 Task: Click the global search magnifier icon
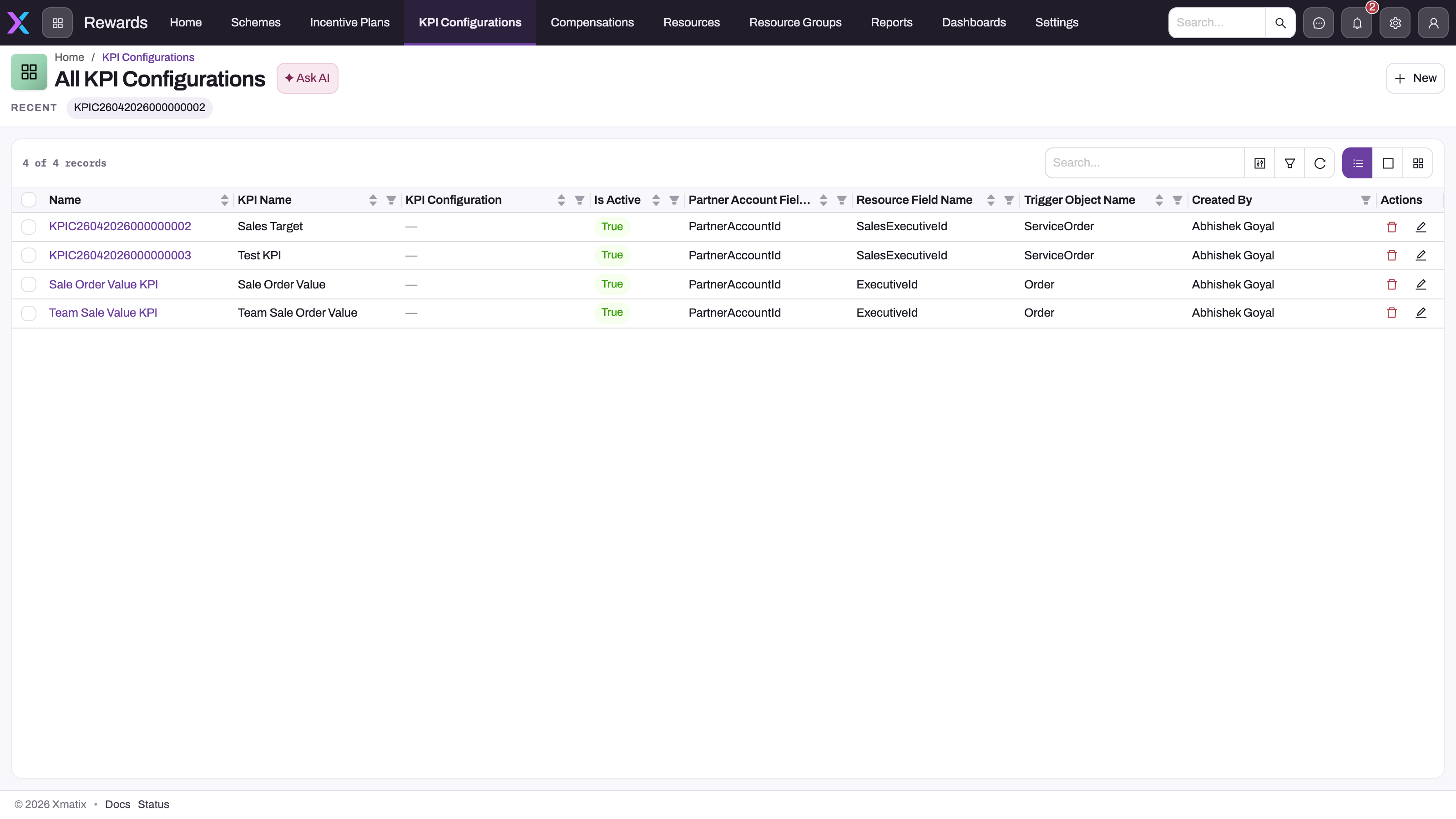tap(1280, 23)
